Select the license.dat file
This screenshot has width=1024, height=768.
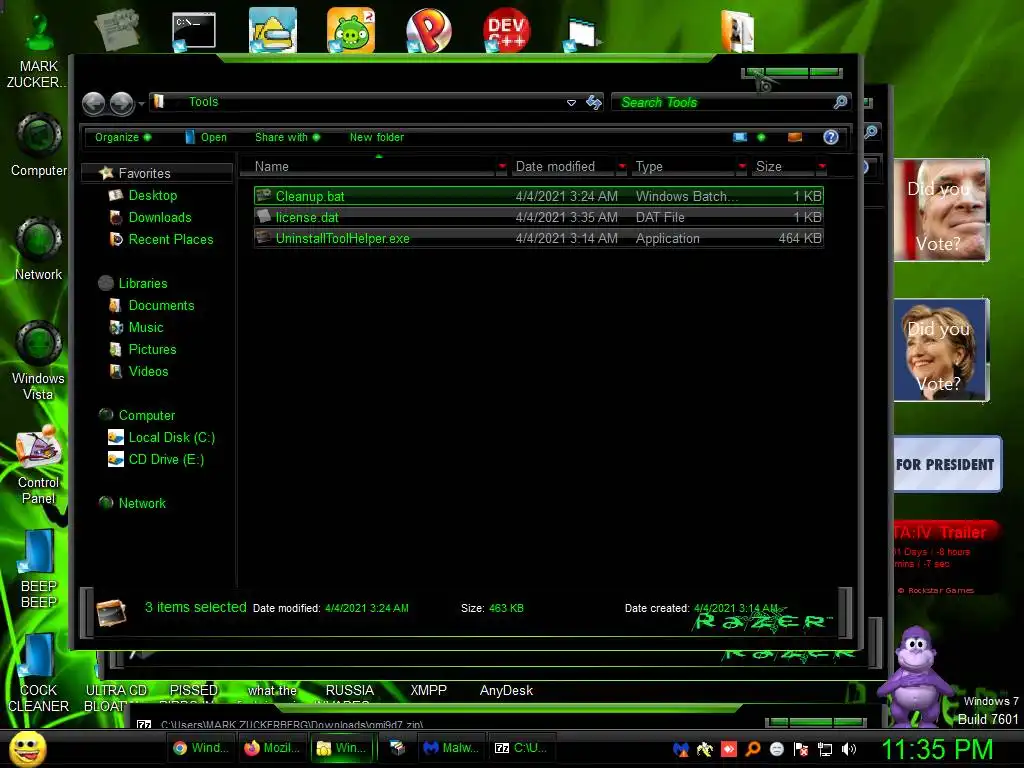pos(539,217)
